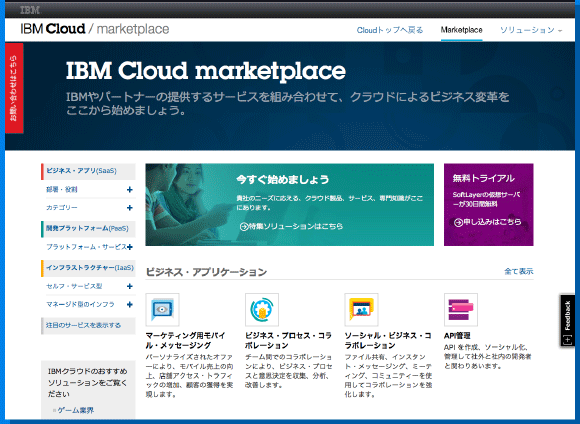
Task: Follow the 特集ソリューションはこちら link
Action: (x=296, y=226)
